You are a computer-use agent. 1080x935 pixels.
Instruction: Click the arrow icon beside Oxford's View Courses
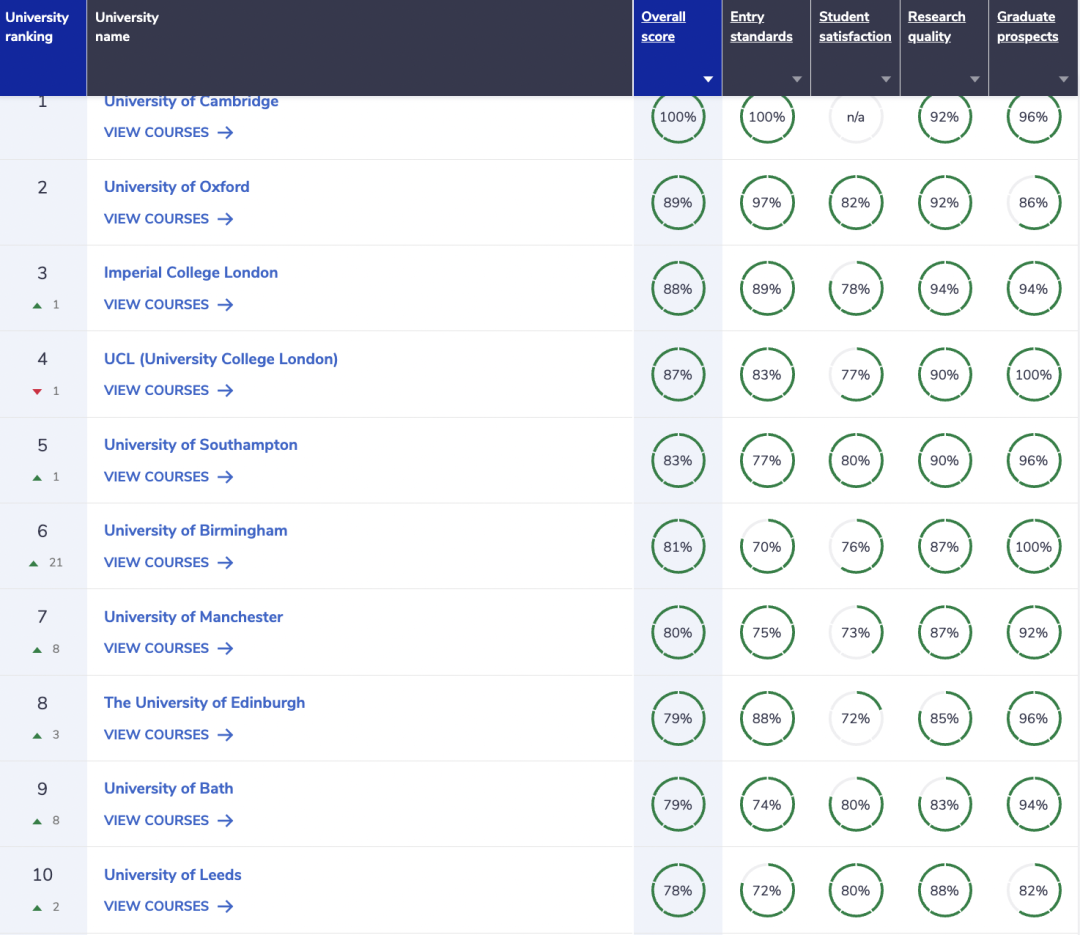(225, 219)
